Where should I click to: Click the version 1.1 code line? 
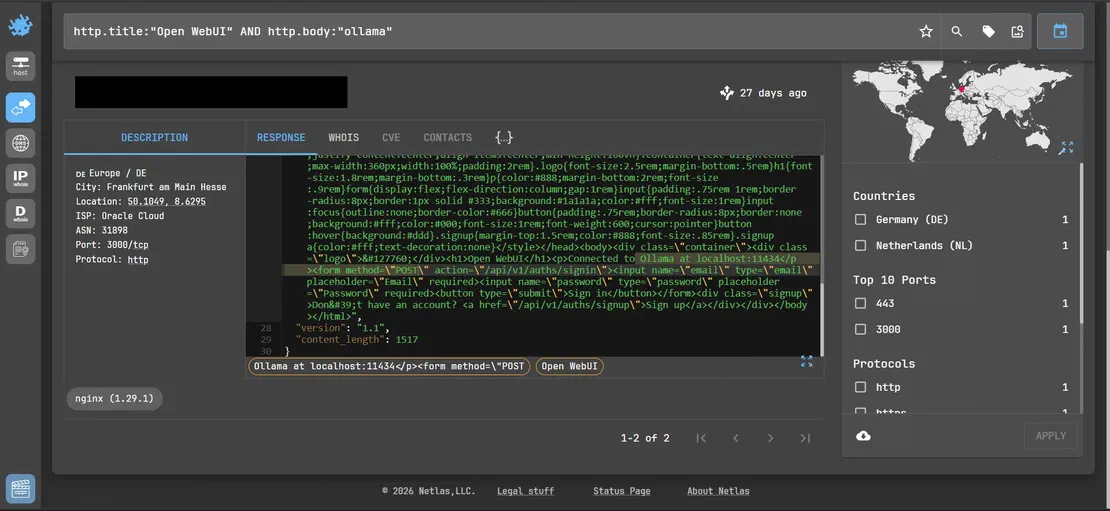click(x=343, y=328)
